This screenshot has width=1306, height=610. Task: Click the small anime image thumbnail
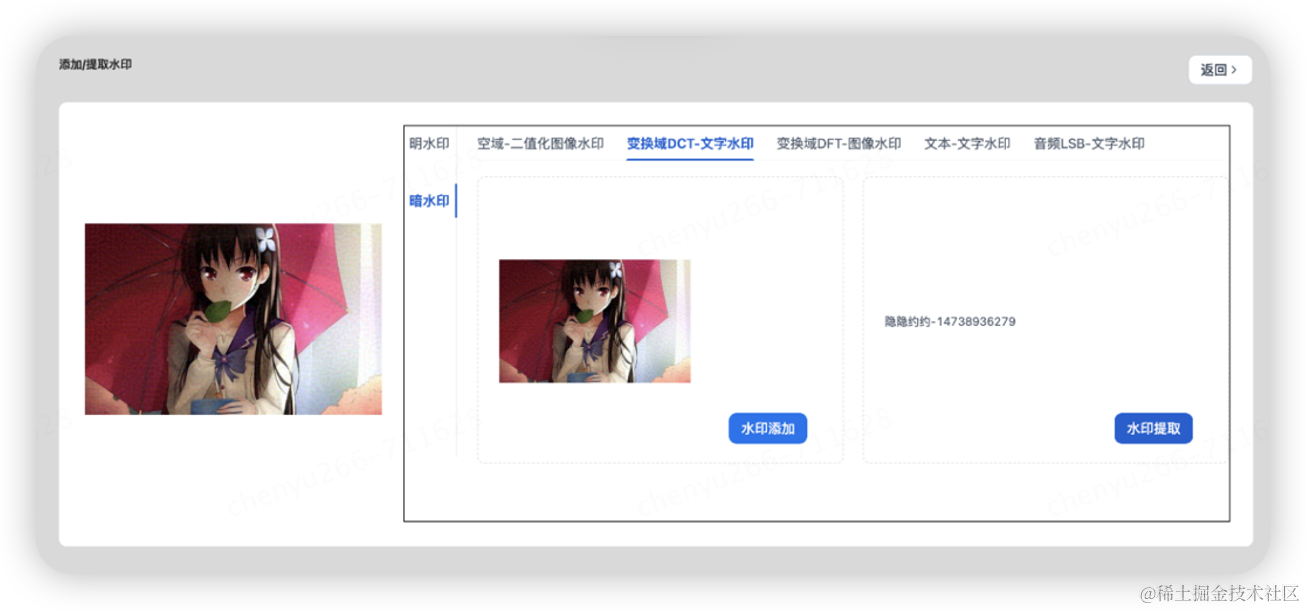tap(595, 321)
